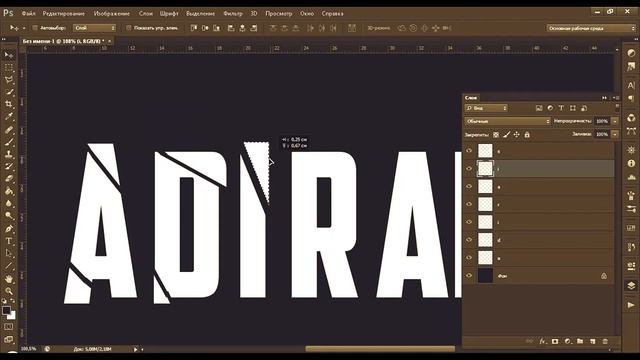Click the align top edges icon
Image resolution: width=640 pixels, height=360 pixels.
(194, 28)
